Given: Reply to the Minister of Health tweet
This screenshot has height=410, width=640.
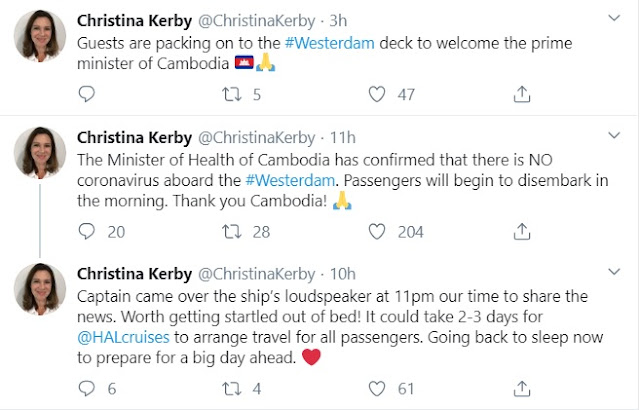Looking at the screenshot, I should click(86, 232).
